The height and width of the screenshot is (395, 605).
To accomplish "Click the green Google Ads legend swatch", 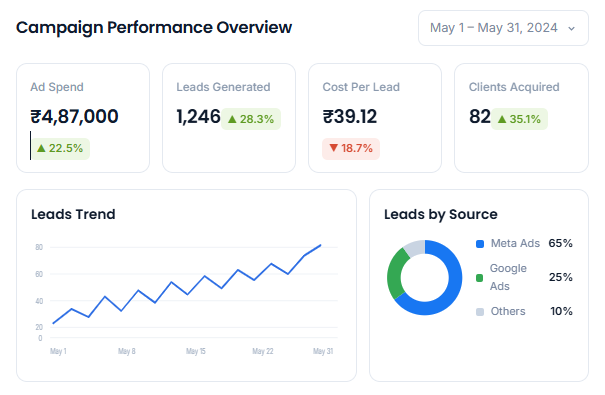I will [x=480, y=278].
